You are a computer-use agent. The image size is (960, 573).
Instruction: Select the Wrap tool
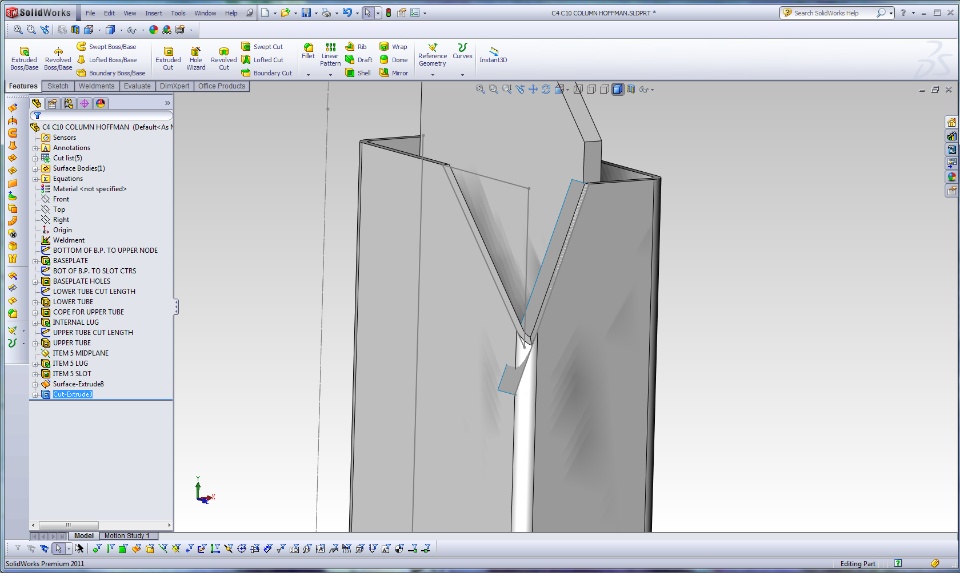[393, 47]
